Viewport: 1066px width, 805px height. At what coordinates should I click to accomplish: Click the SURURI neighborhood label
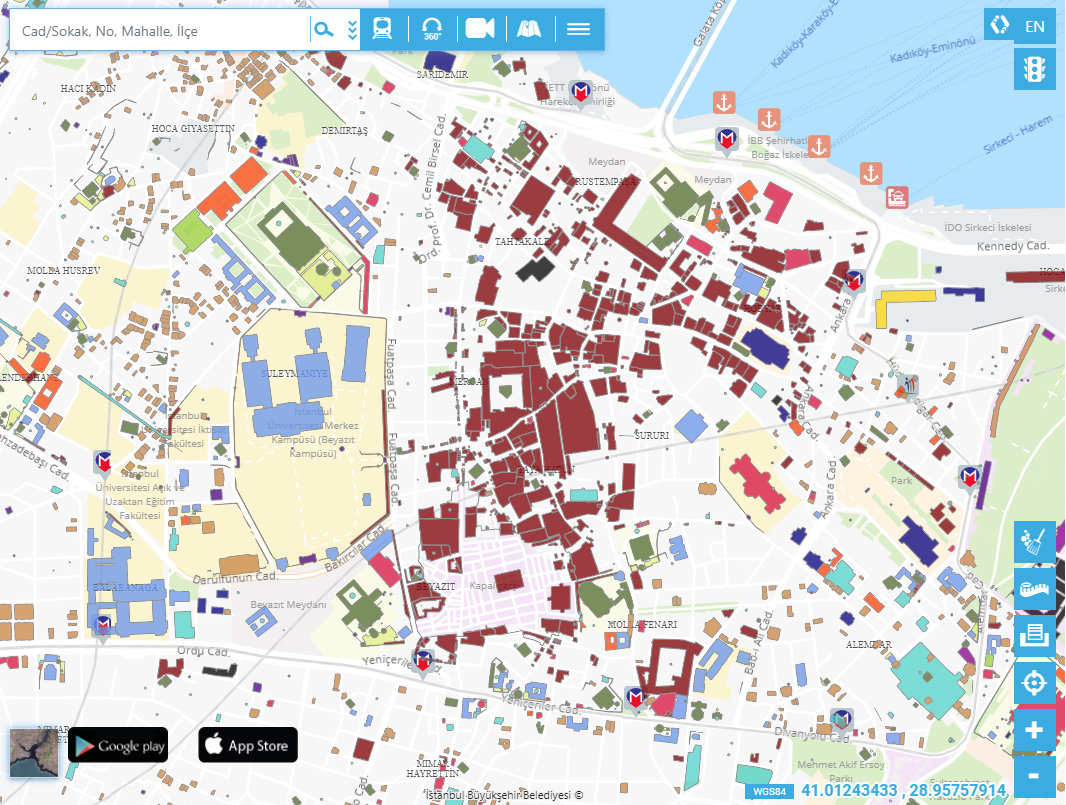pos(652,435)
